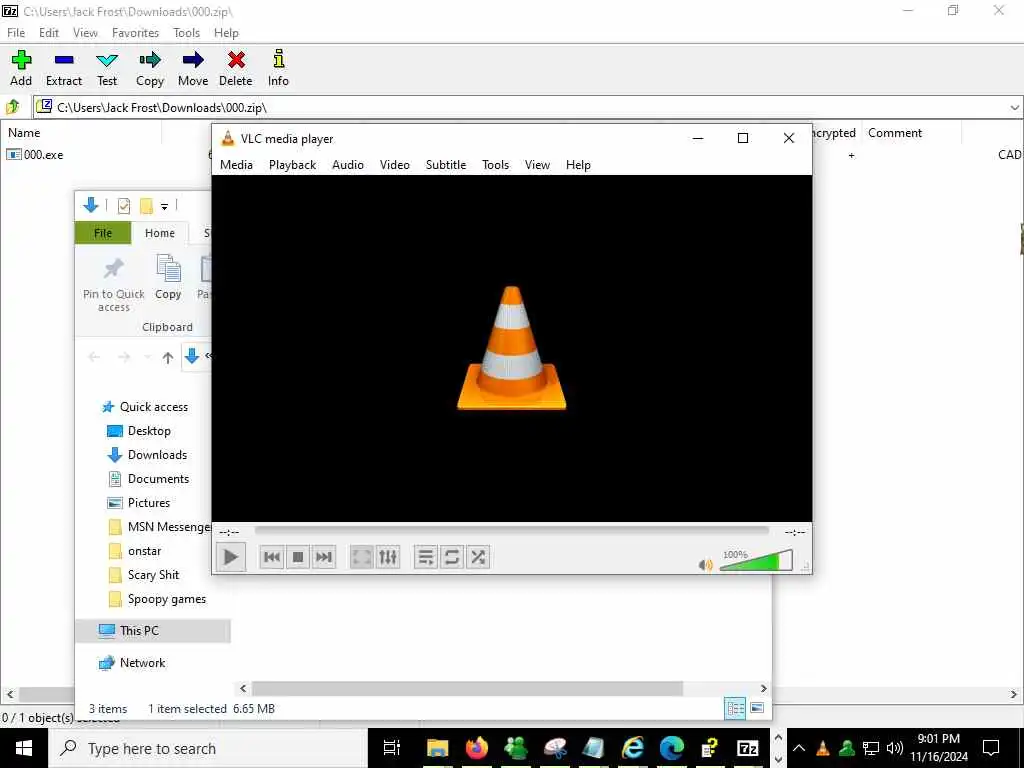Click VLC next media button

pyautogui.click(x=323, y=557)
